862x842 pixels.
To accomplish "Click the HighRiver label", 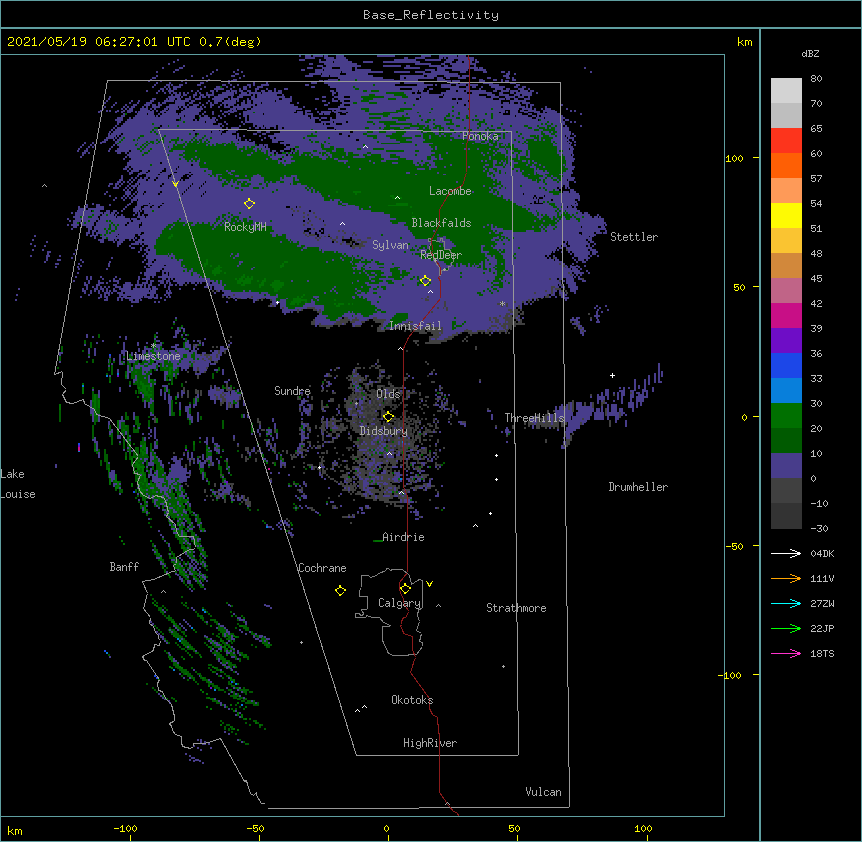I will tap(430, 743).
